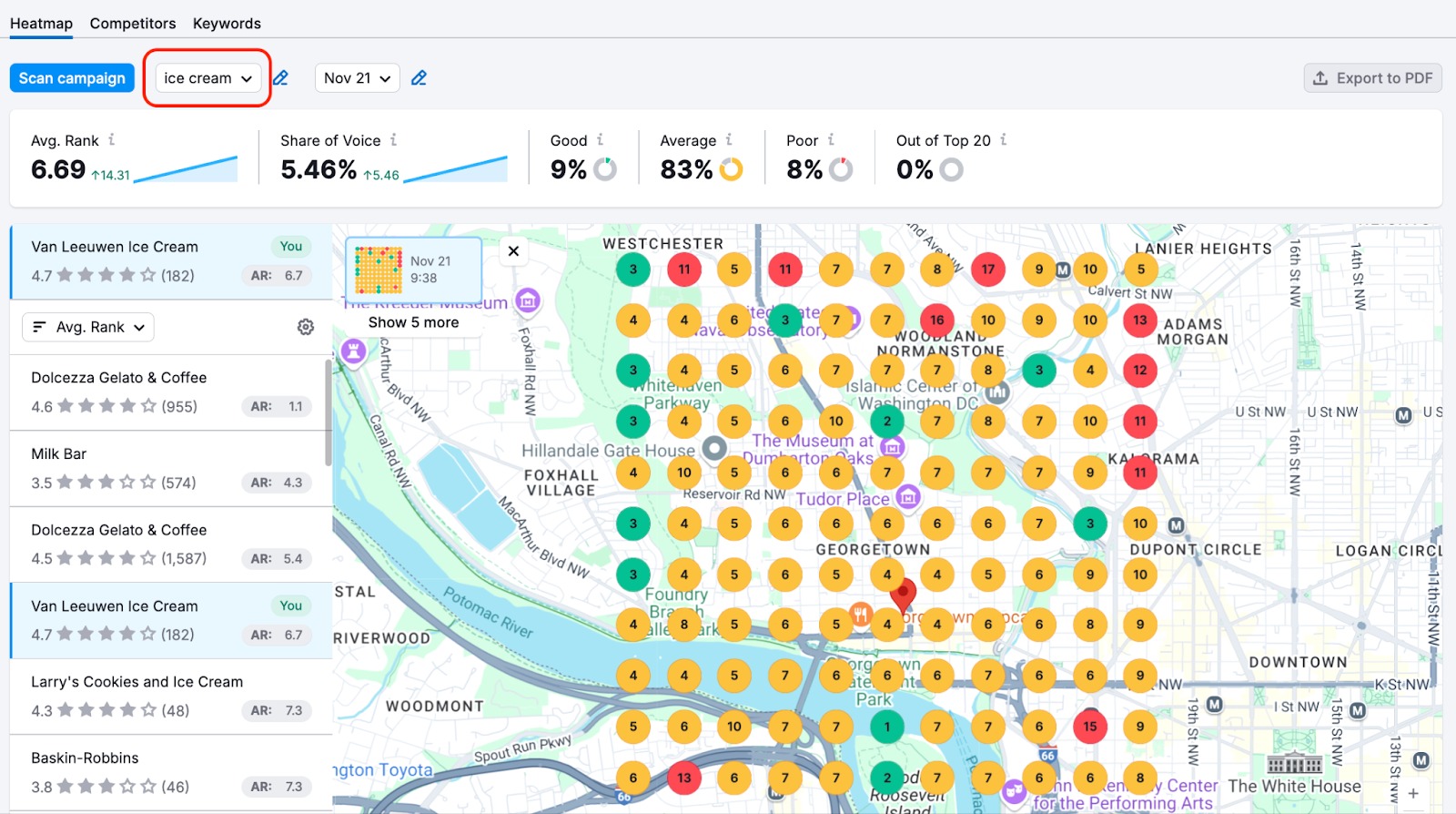
Task: Click the edit pencil beside Nov 21 date
Action: pyautogui.click(x=419, y=78)
